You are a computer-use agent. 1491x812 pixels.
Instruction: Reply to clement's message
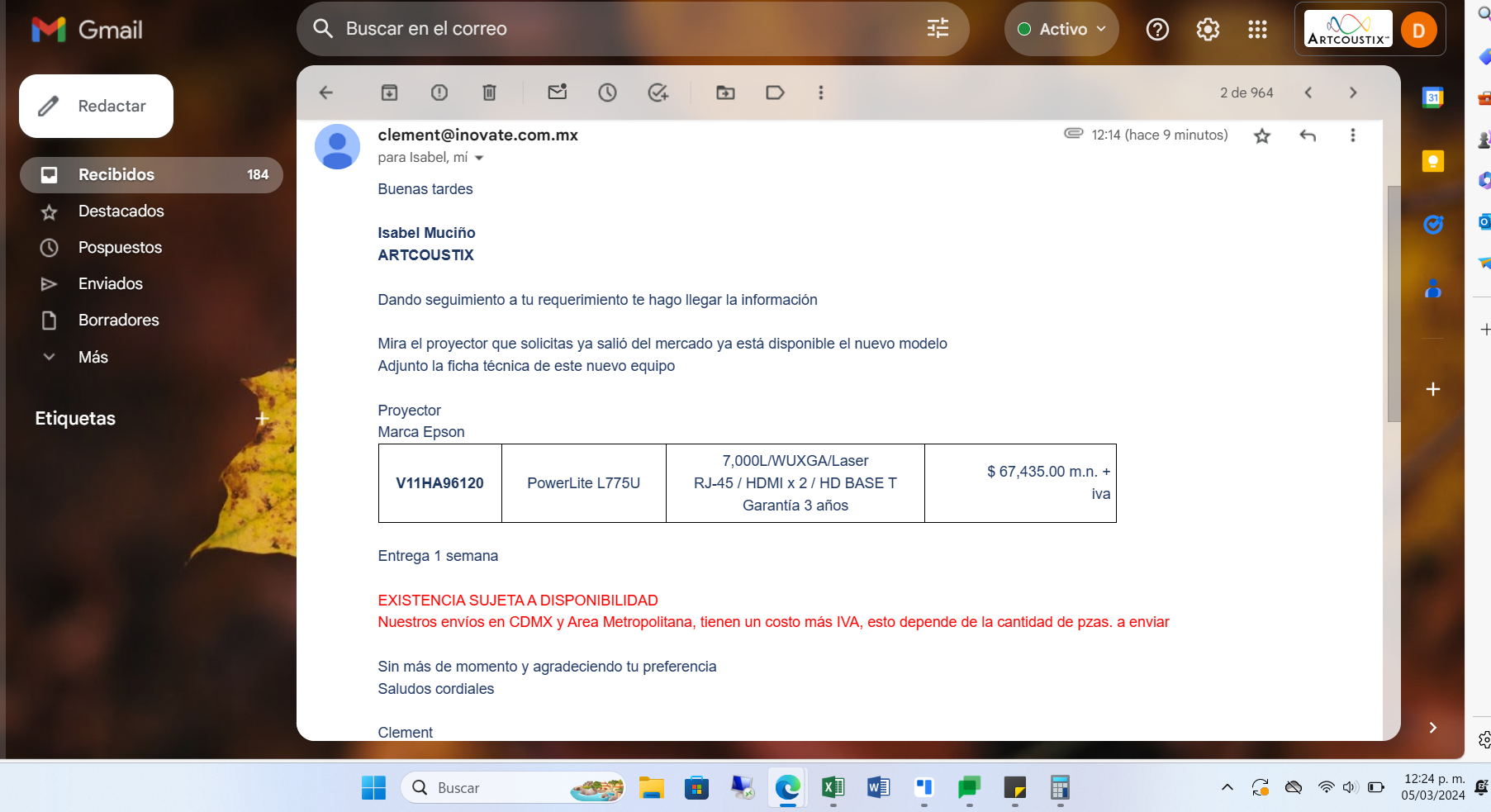[x=1308, y=135]
